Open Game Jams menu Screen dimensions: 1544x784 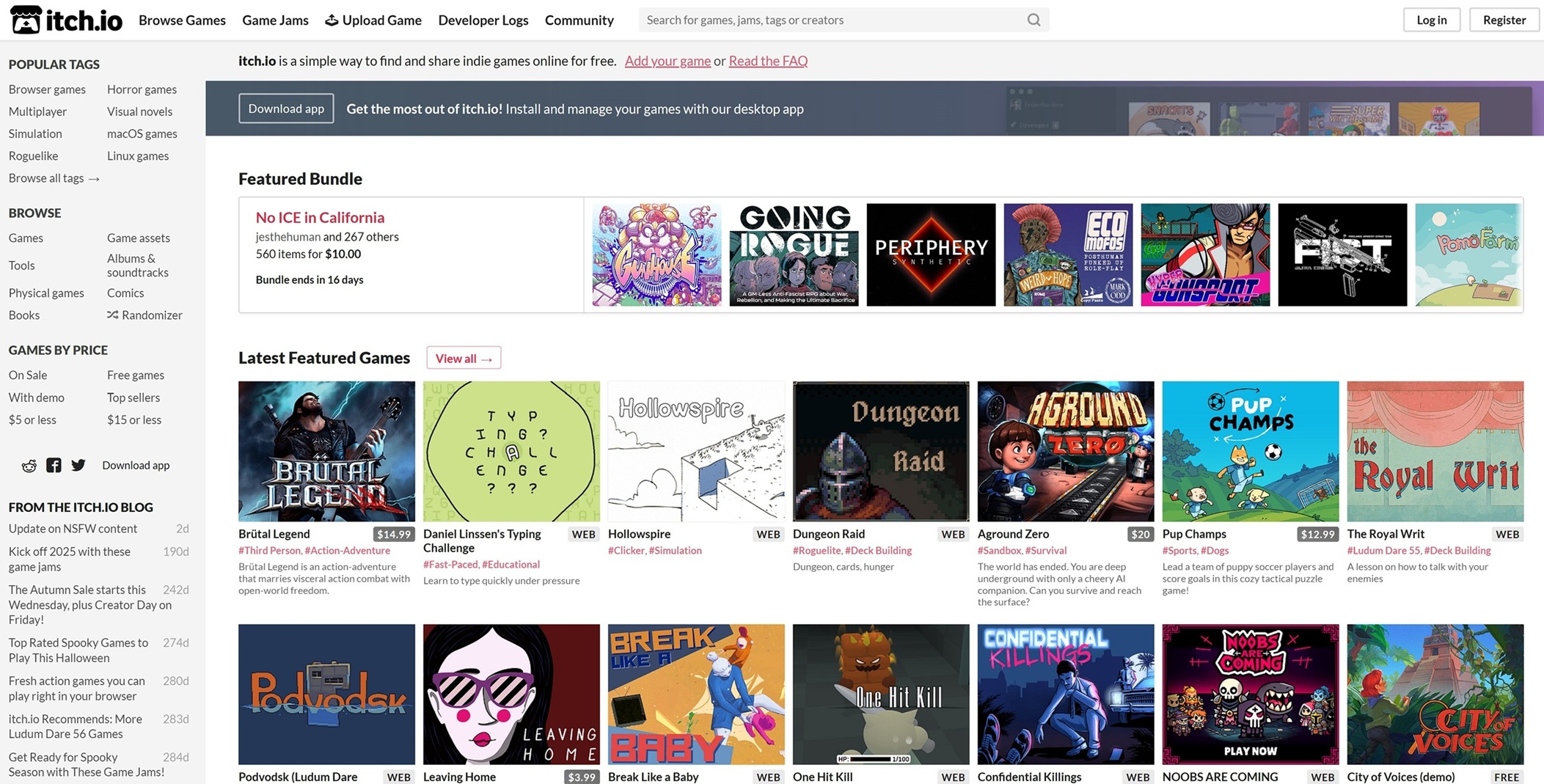coord(275,20)
